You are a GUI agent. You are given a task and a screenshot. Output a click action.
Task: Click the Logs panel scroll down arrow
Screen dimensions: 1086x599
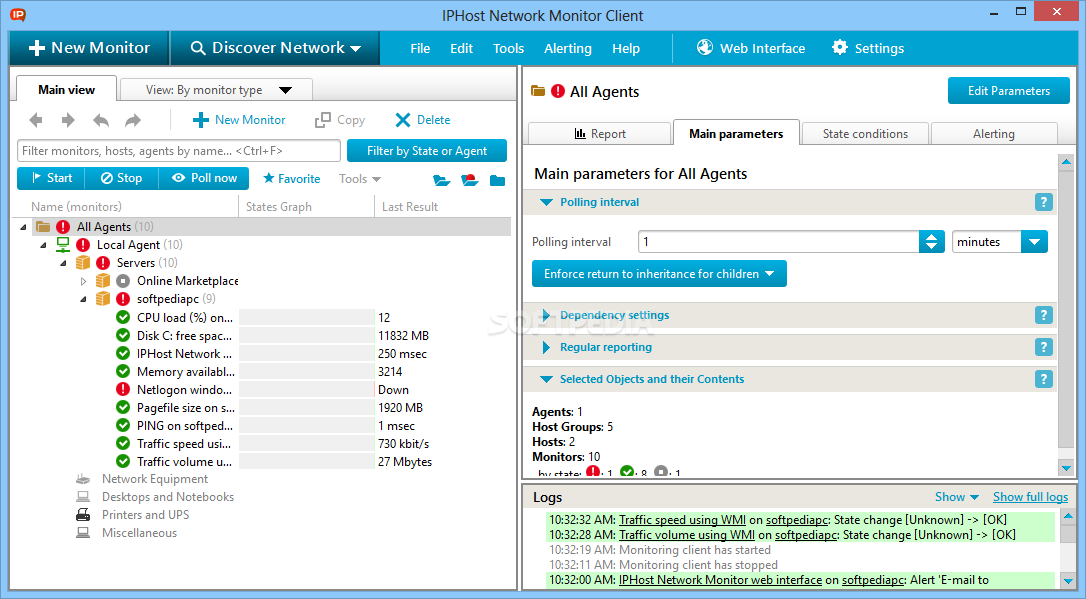coord(1067,582)
